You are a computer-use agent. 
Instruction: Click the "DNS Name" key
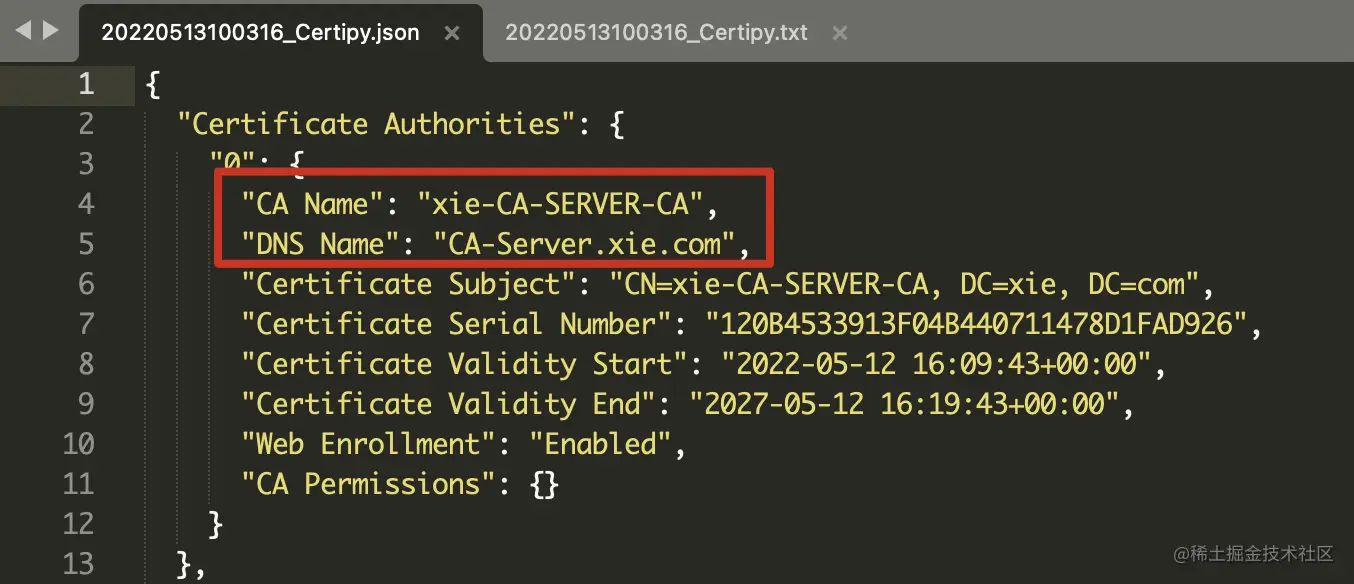pyautogui.click(x=321, y=244)
